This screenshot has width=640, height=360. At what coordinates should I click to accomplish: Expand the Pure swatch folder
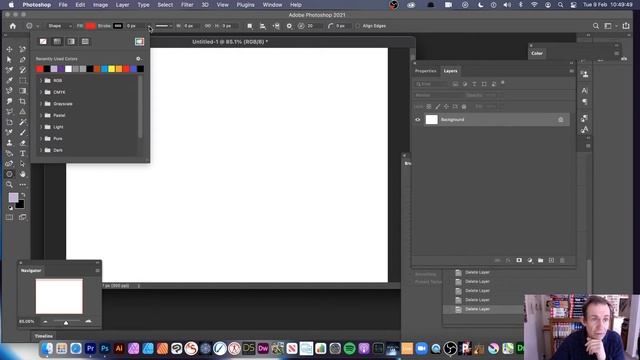(x=41, y=139)
